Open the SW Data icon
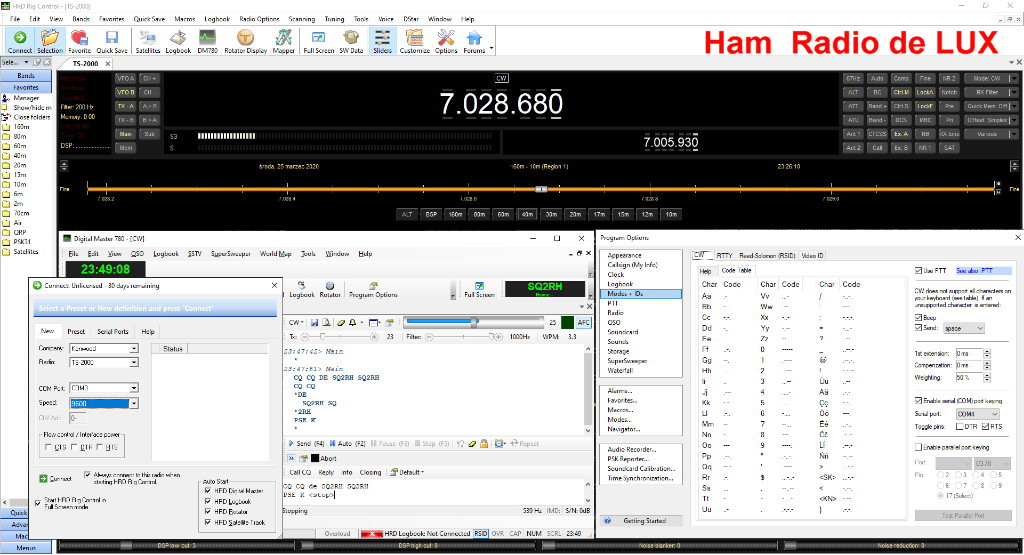The height and width of the screenshot is (555, 1024). [x=351, y=40]
